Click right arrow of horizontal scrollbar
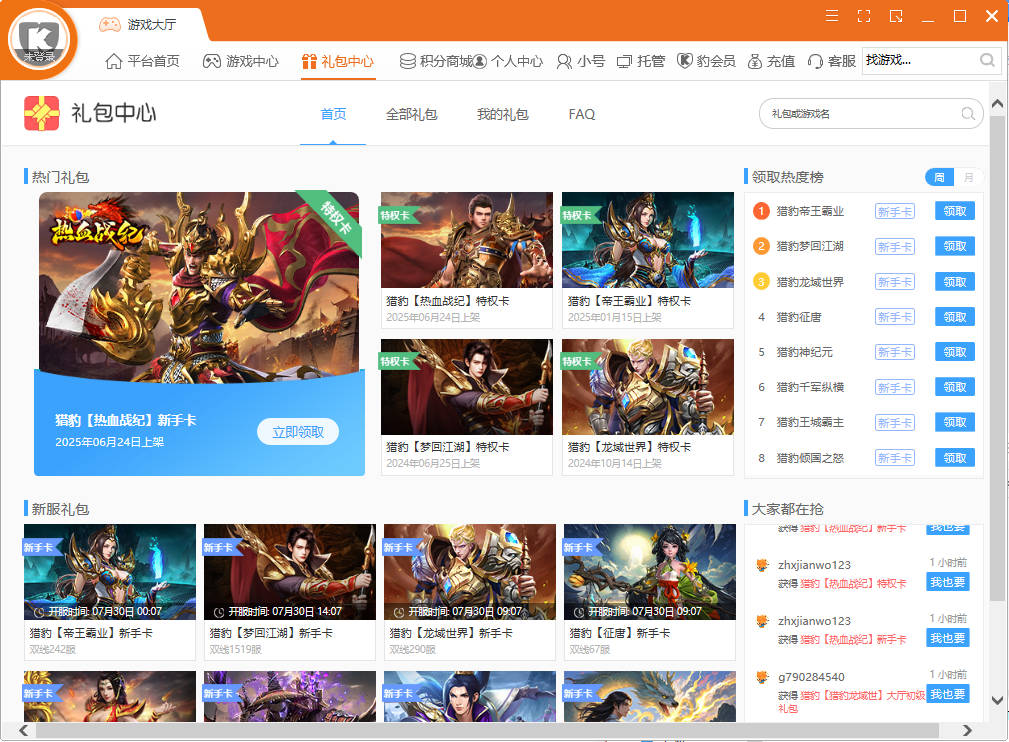This screenshot has width=1009, height=742. point(967,730)
